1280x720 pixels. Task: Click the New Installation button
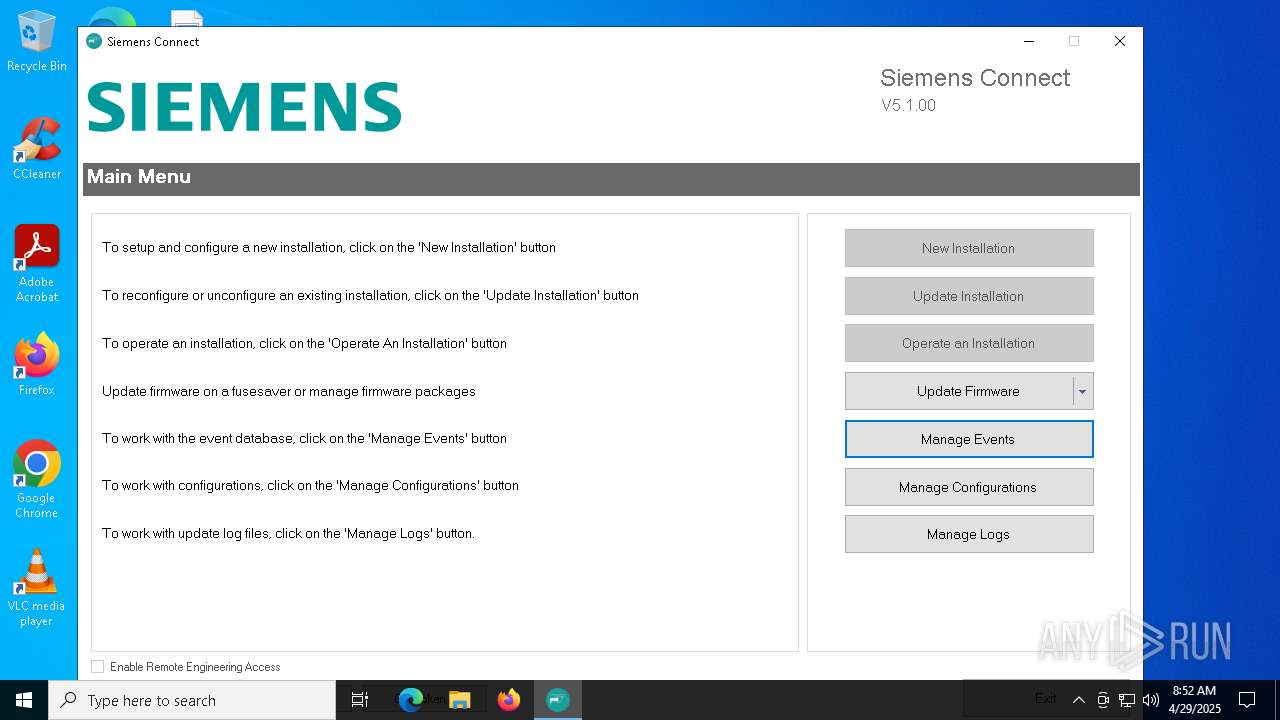969,248
